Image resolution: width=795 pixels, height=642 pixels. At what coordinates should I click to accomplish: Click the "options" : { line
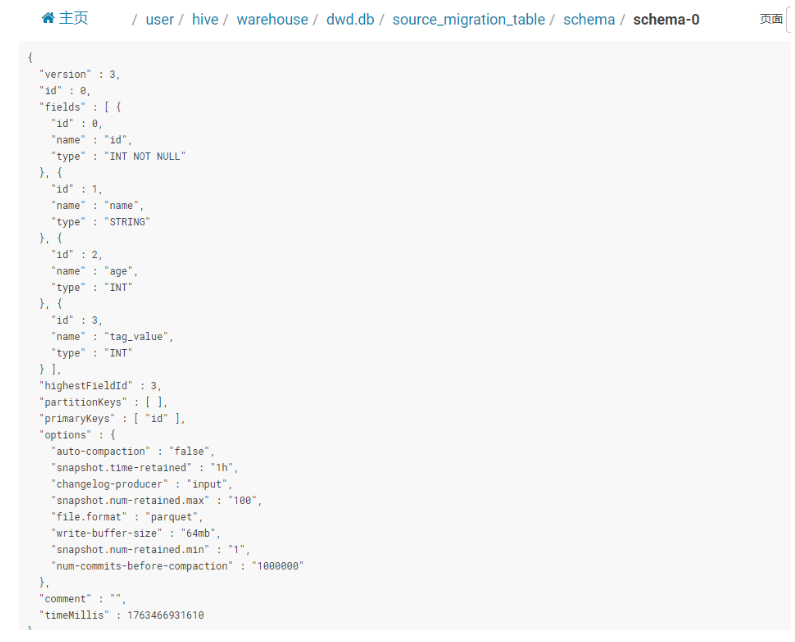78,435
